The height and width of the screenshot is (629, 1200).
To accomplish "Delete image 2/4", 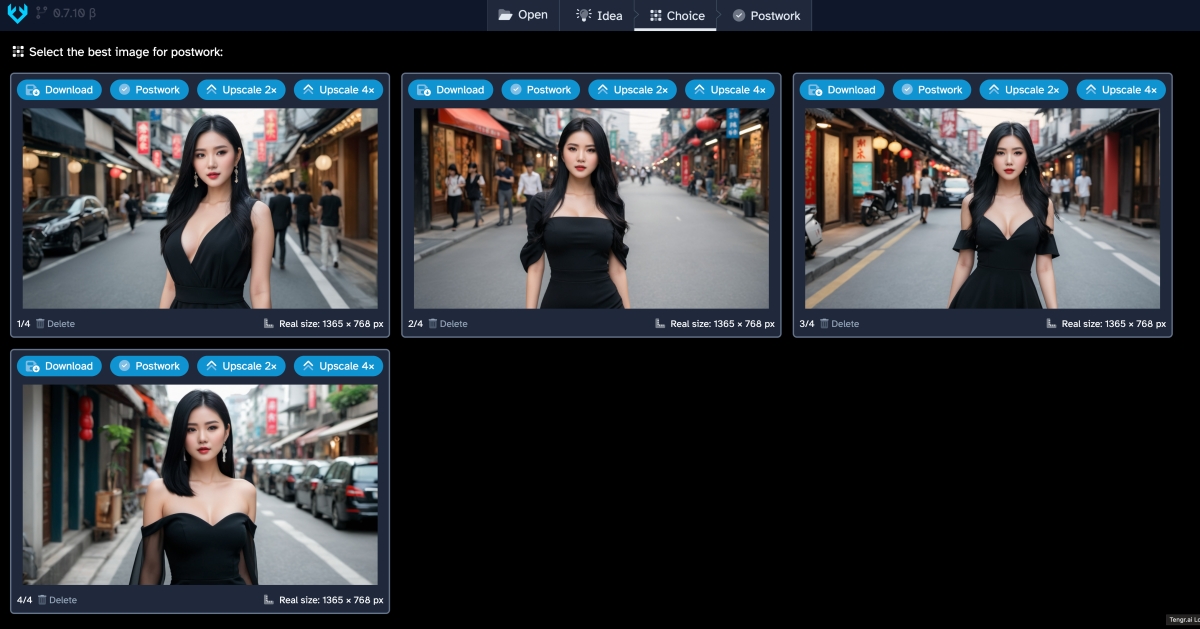I will 447,324.
